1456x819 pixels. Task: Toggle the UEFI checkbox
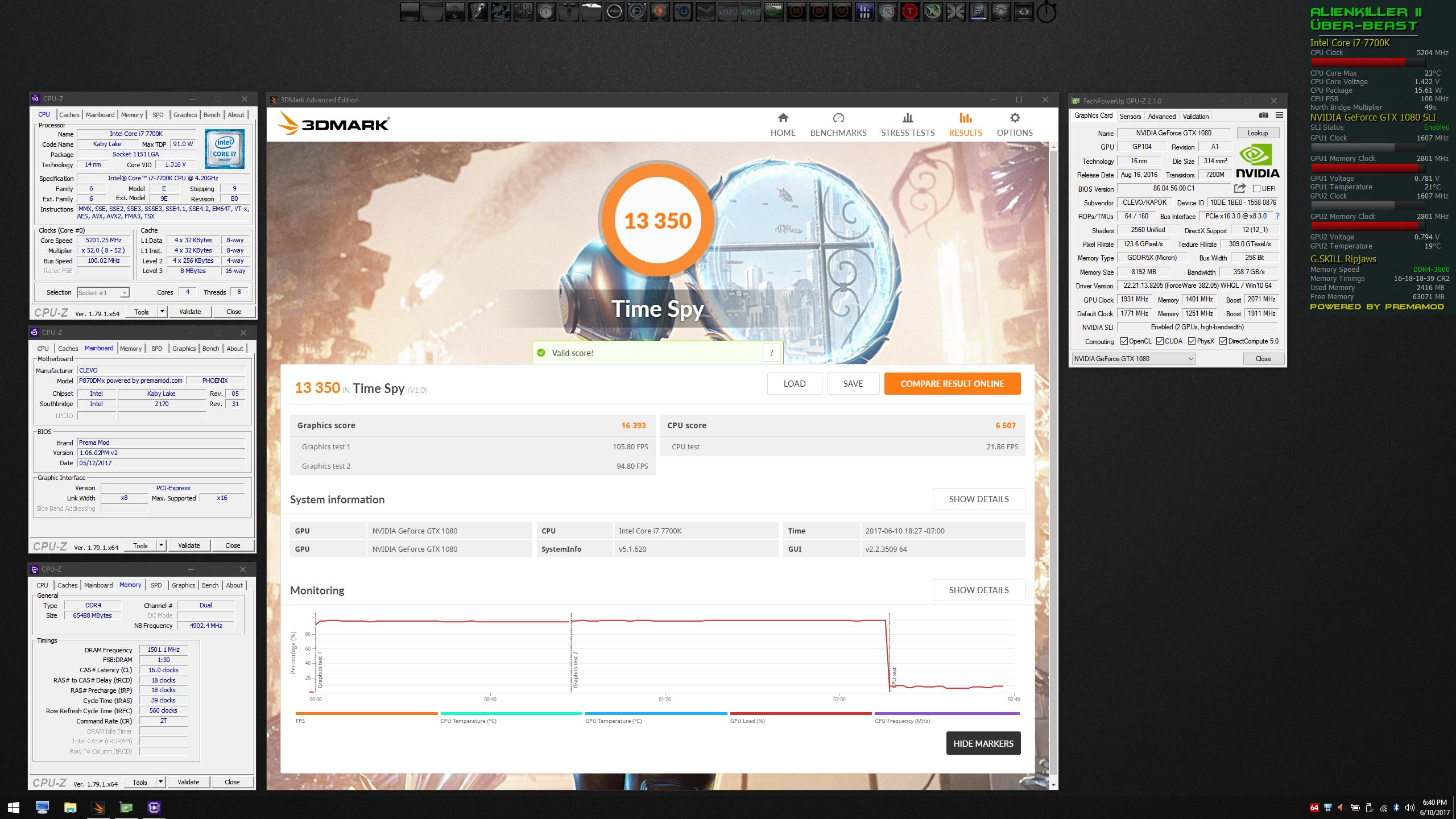click(1256, 189)
